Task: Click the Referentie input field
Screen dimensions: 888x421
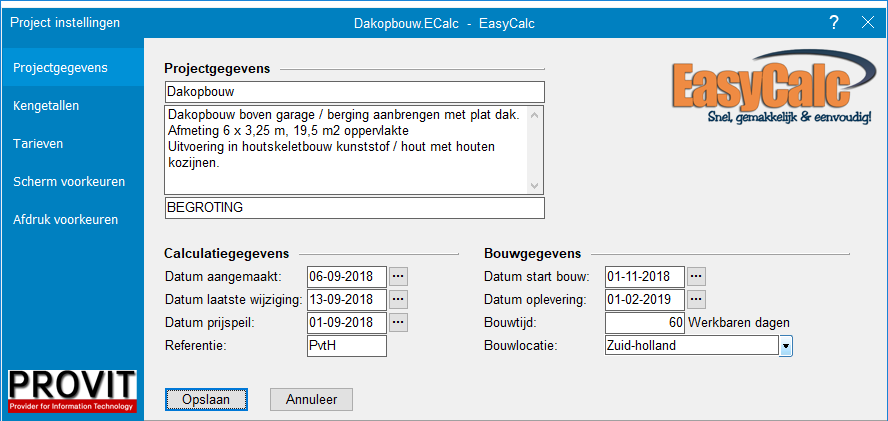Action: coord(346,346)
